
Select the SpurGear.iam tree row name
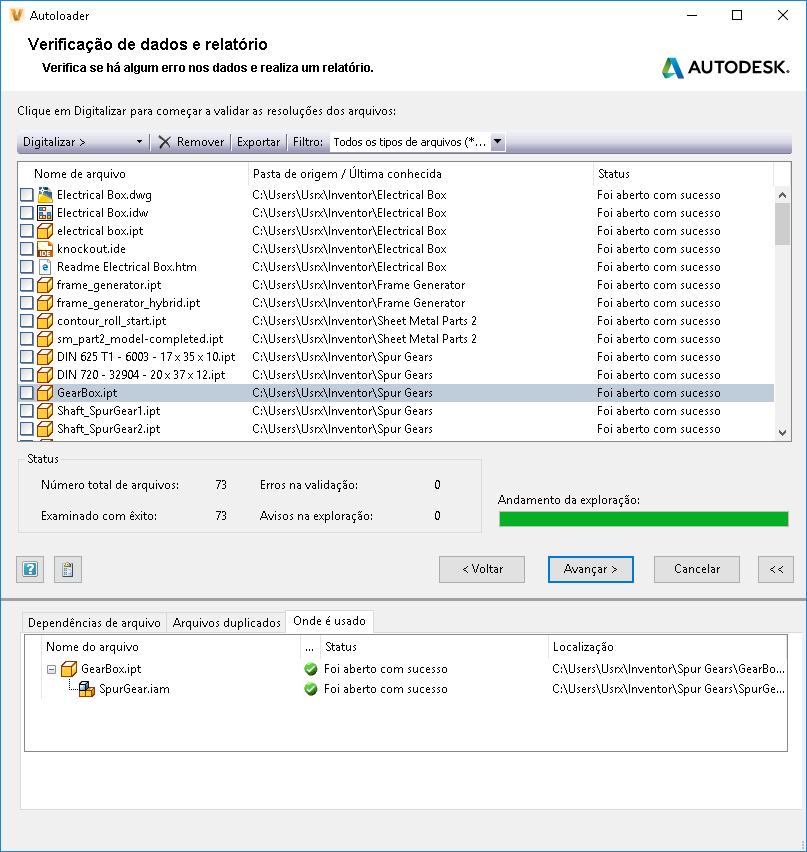click(x=134, y=689)
